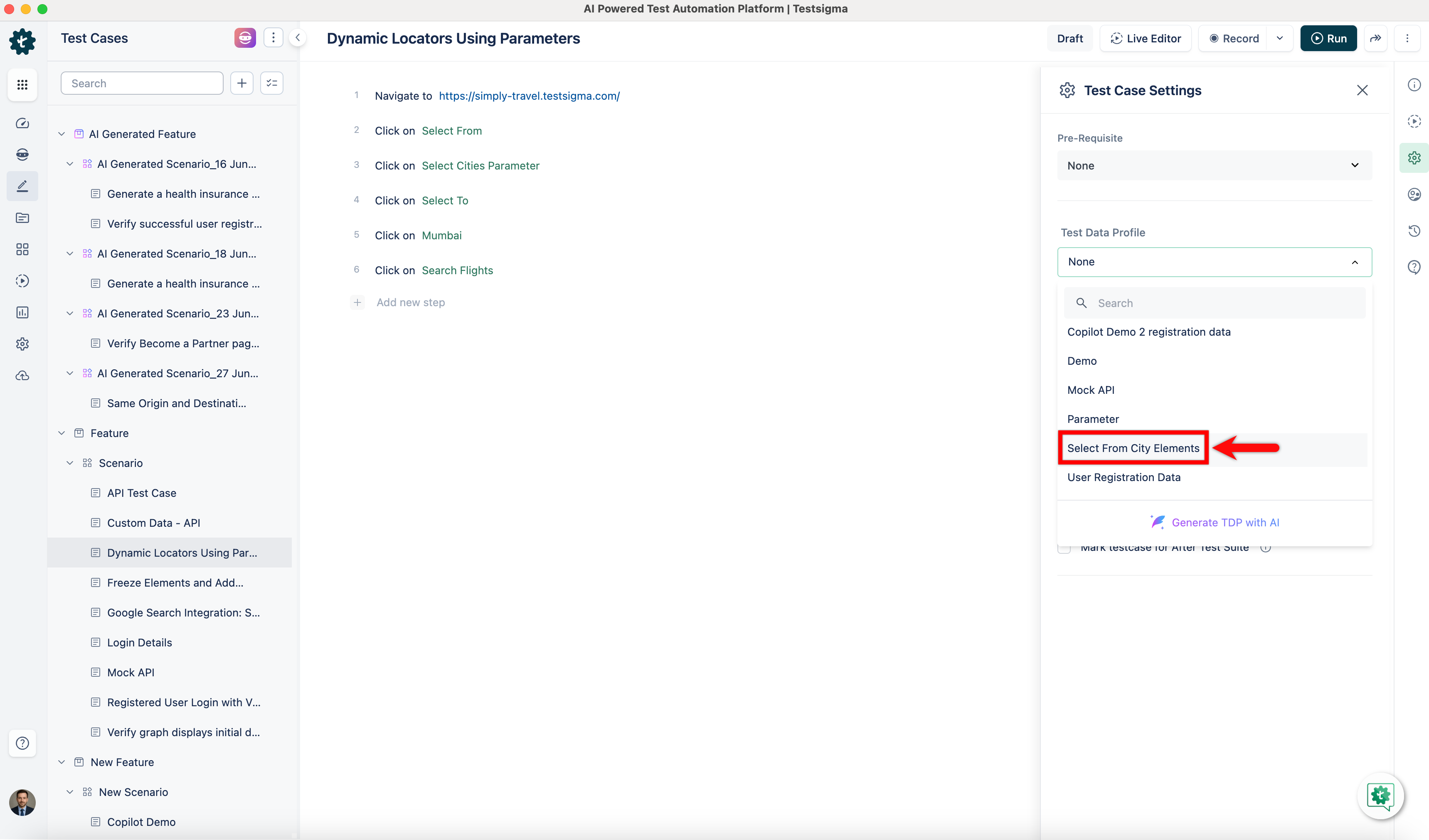Viewport: 1429px width, 840px height.
Task: Expand the Pre-Requisite None dropdown
Action: click(1214, 165)
